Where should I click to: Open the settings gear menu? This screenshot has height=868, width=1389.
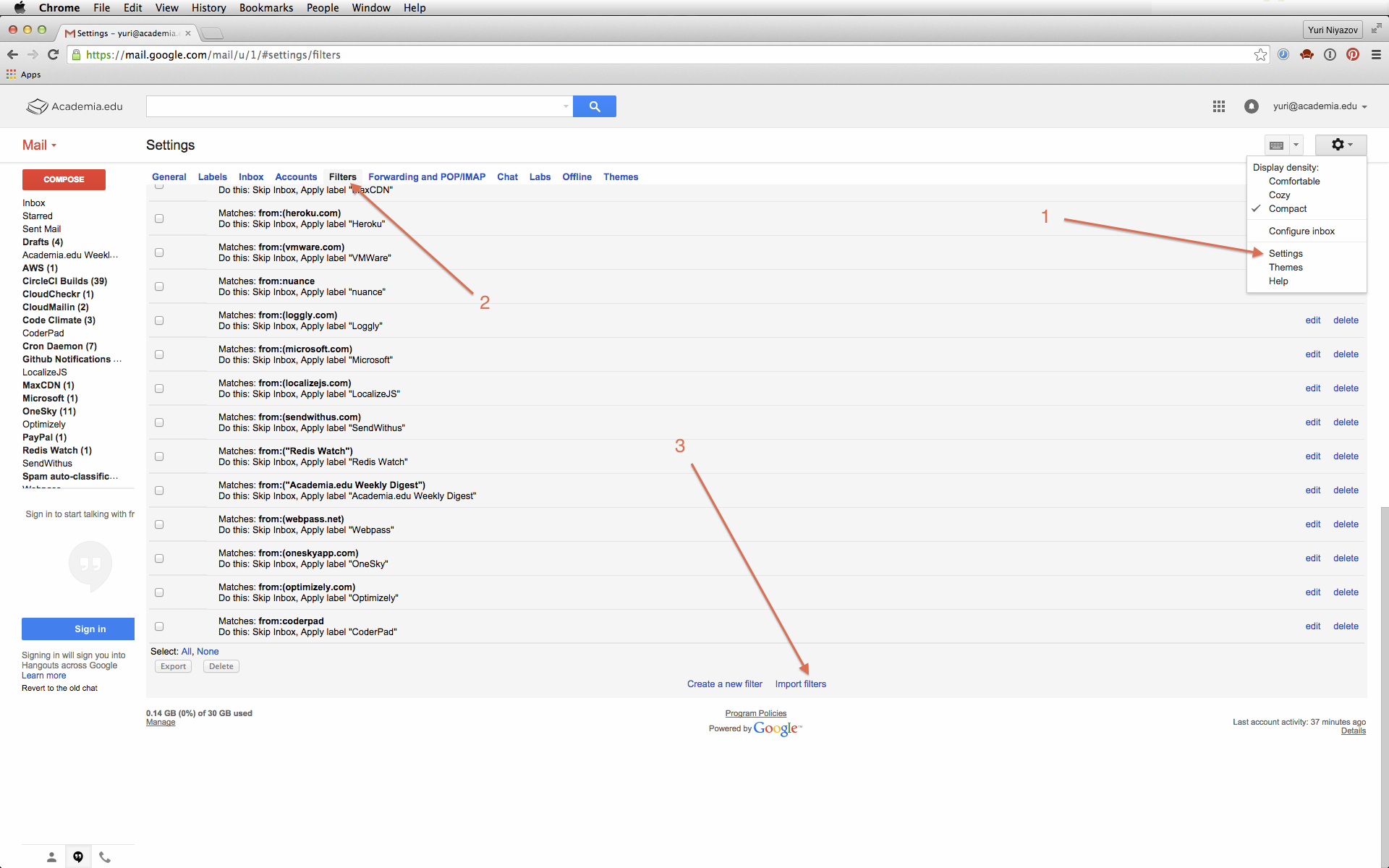(1341, 145)
